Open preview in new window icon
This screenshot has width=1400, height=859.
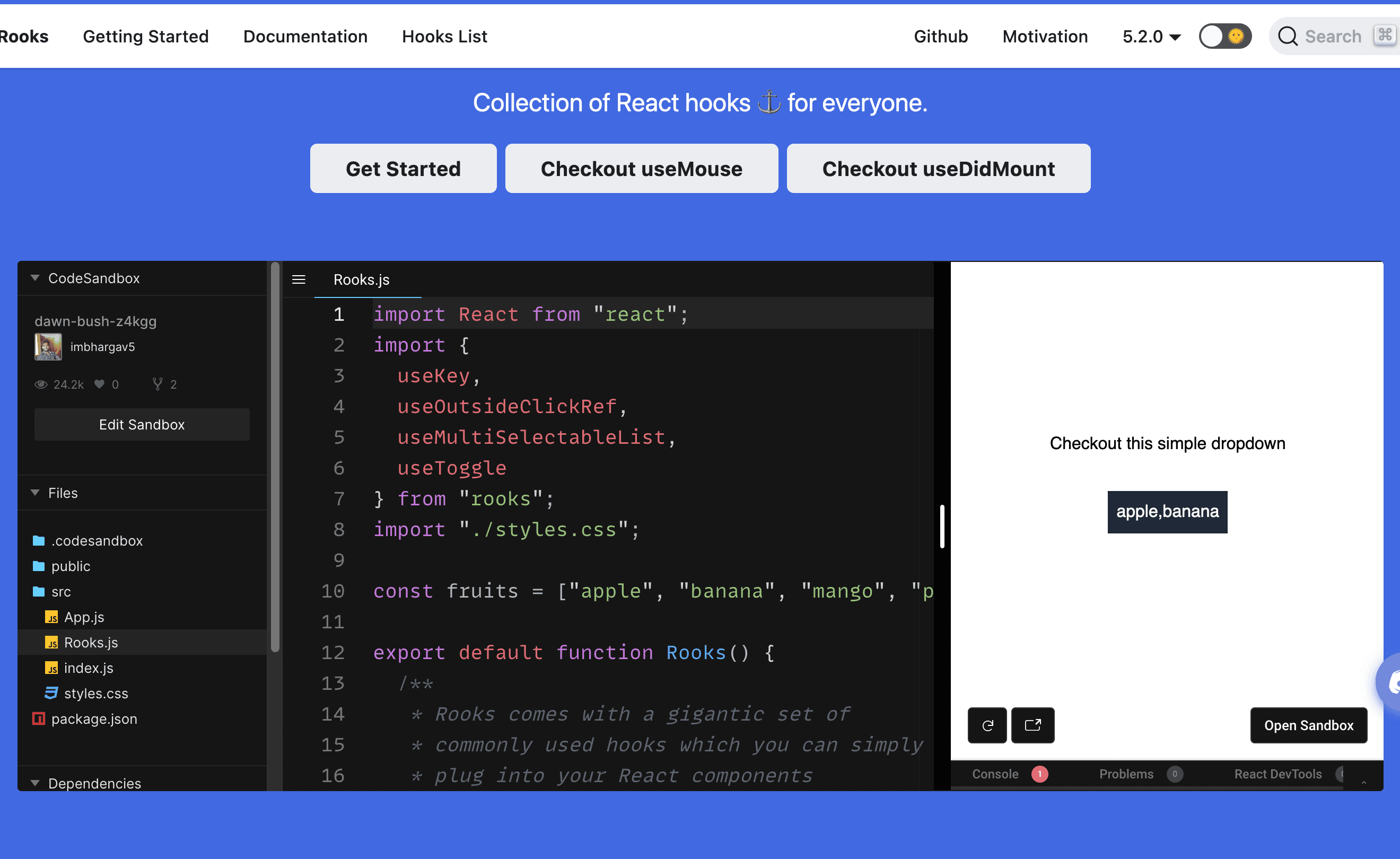click(x=1032, y=725)
